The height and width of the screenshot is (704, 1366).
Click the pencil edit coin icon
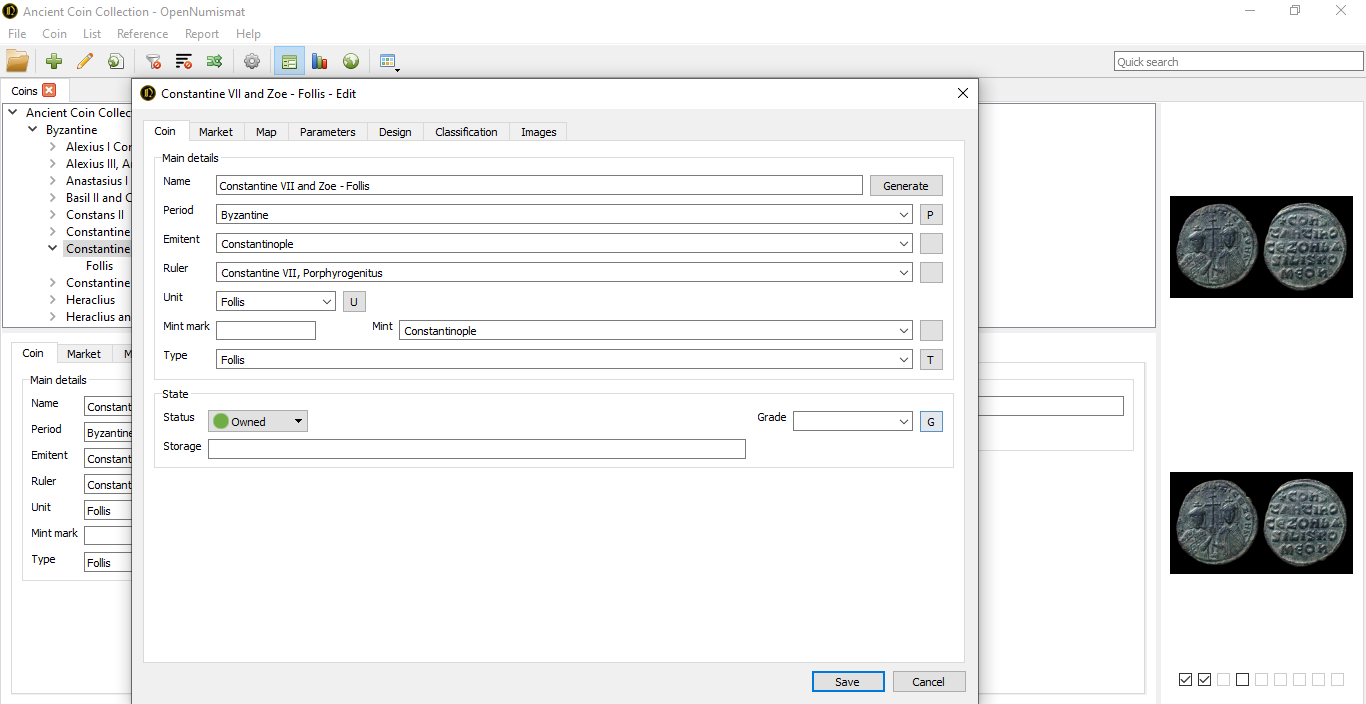click(85, 61)
